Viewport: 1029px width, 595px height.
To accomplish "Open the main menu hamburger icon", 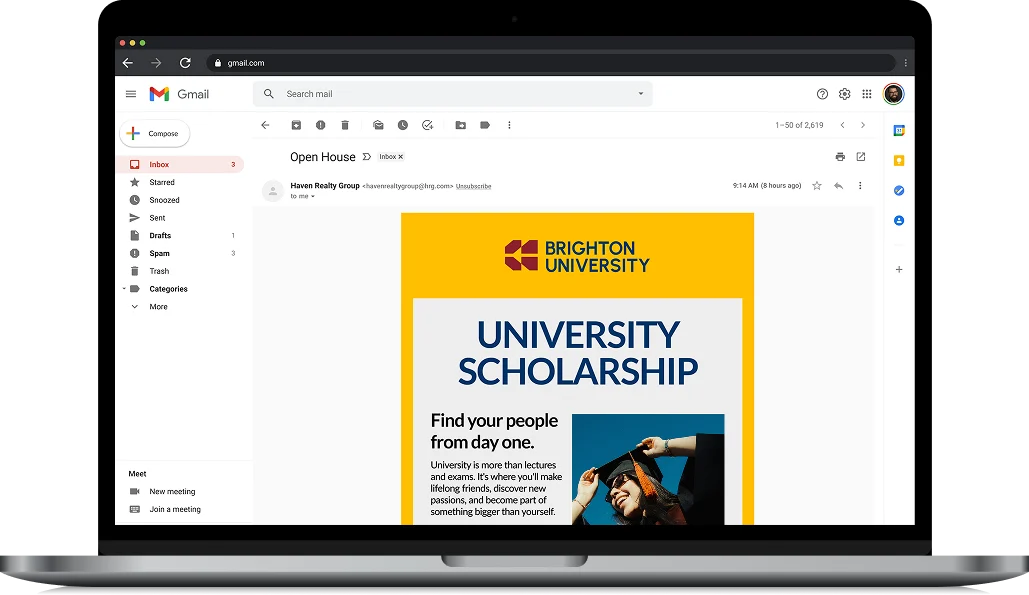I will point(131,94).
